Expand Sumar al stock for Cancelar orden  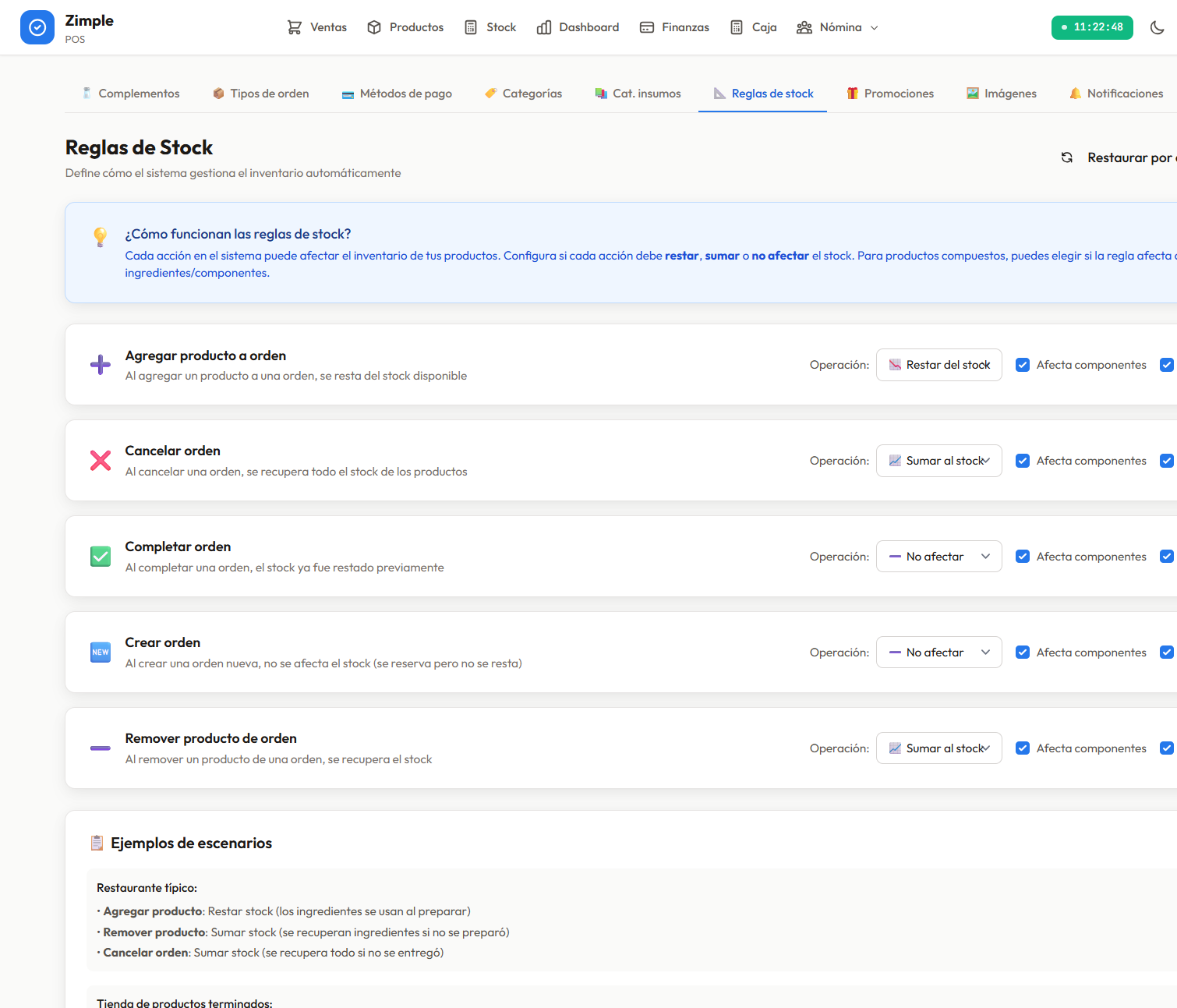939,461
